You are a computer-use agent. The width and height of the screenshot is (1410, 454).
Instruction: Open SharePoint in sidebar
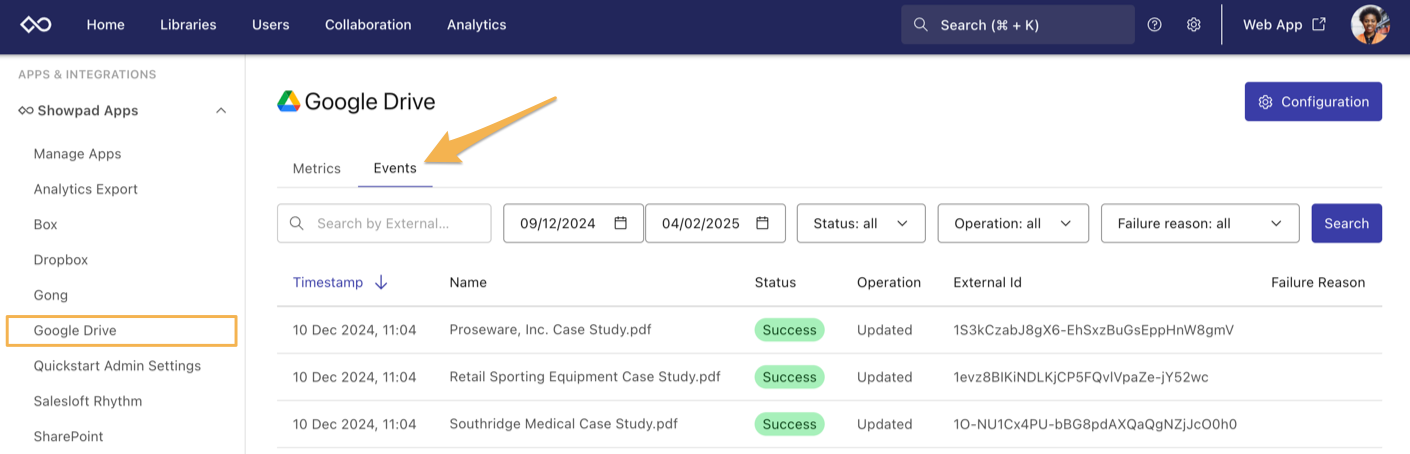coord(68,436)
